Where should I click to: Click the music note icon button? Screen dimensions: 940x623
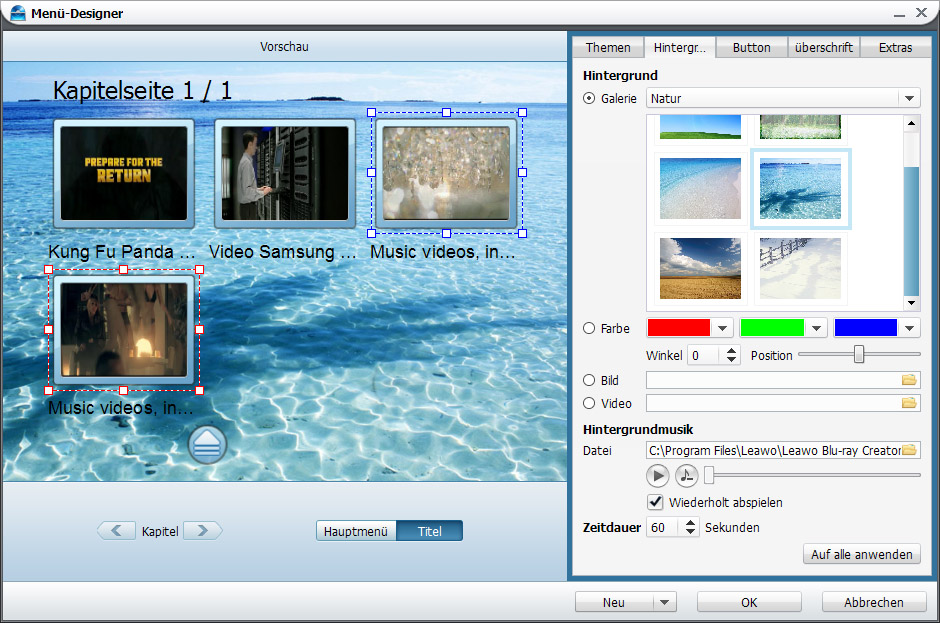coord(687,476)
